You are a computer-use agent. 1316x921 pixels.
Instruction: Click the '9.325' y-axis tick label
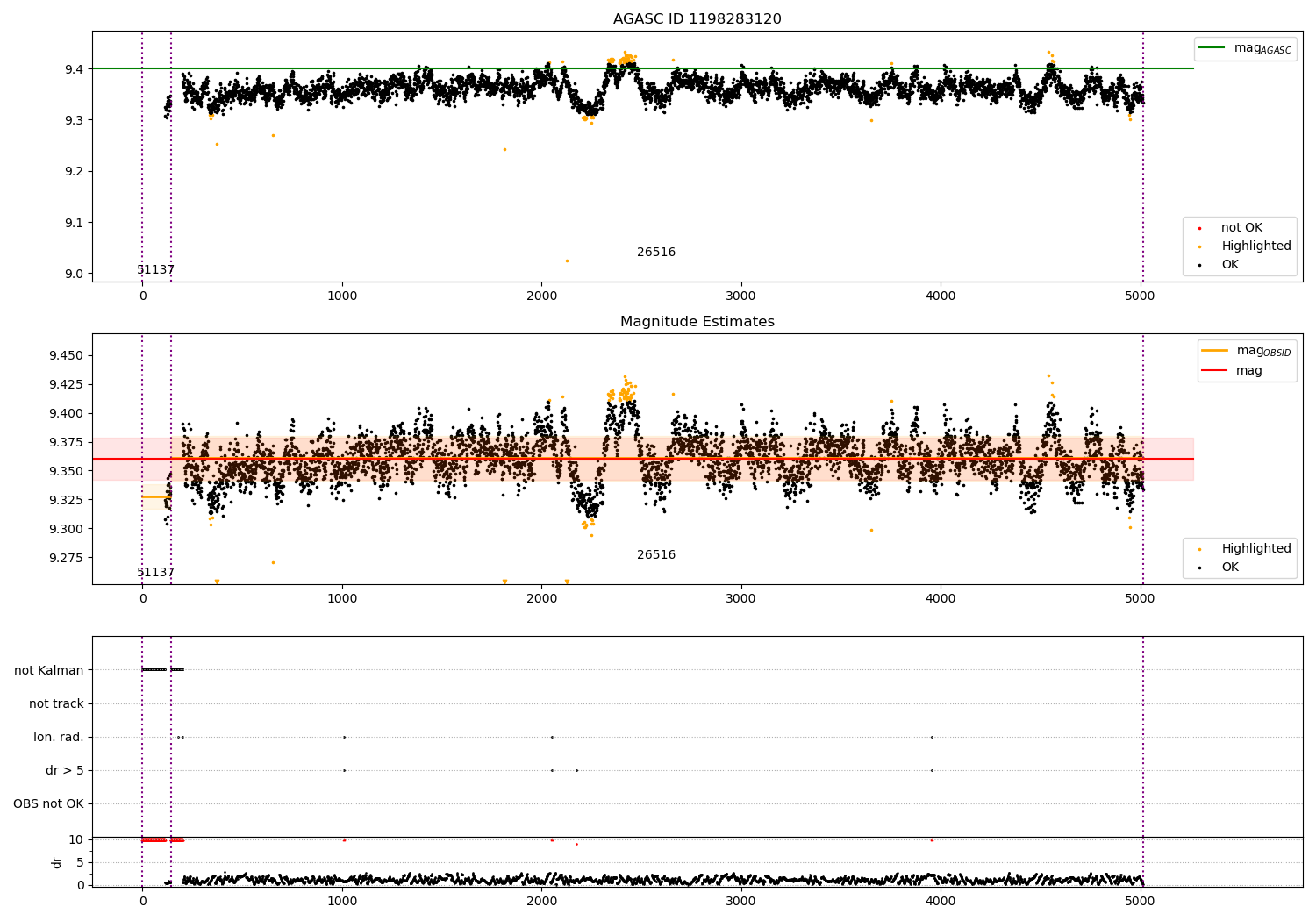(66, 500)
